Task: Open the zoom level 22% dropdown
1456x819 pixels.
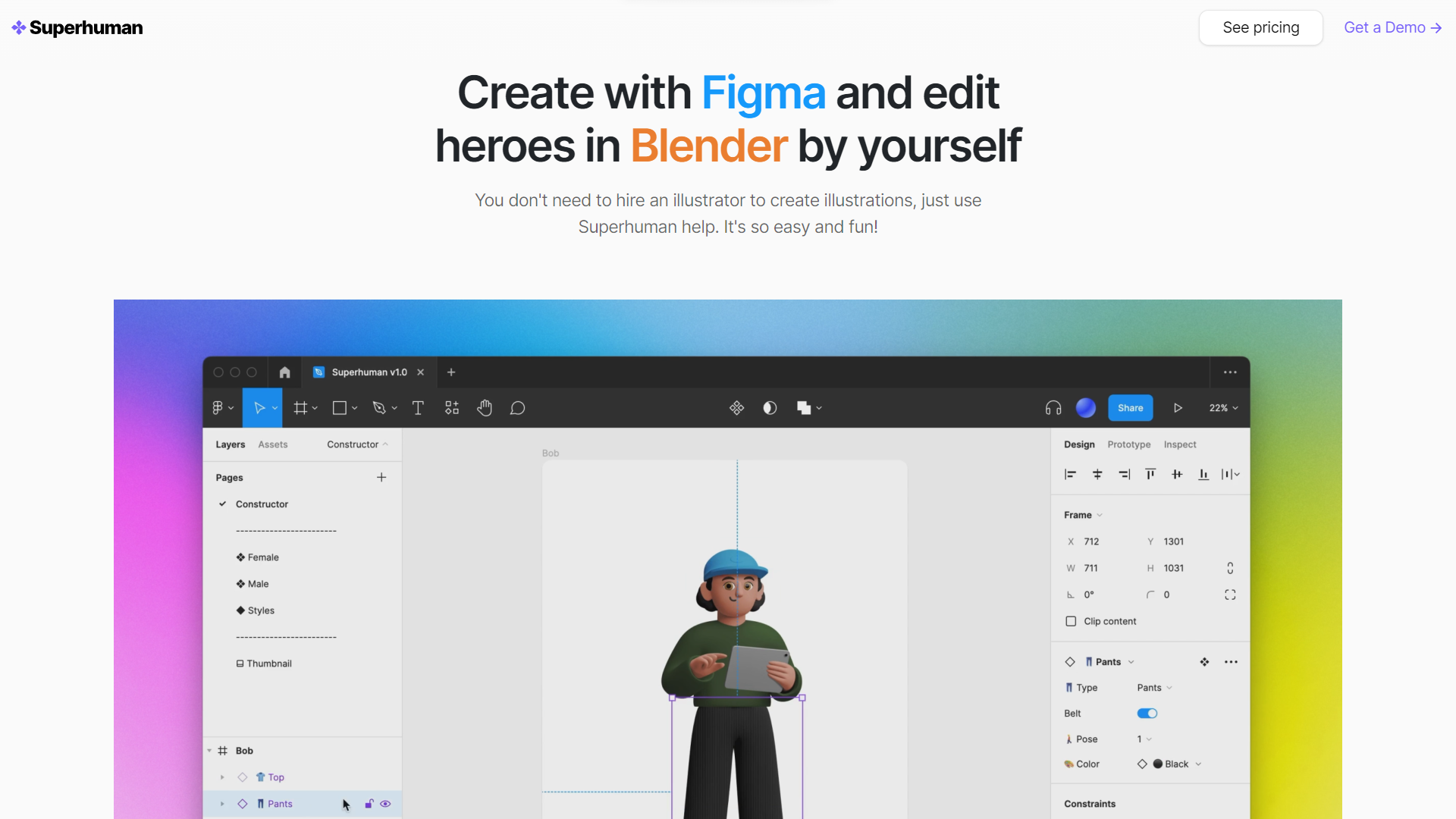Action: click(x=1223, y=408)
